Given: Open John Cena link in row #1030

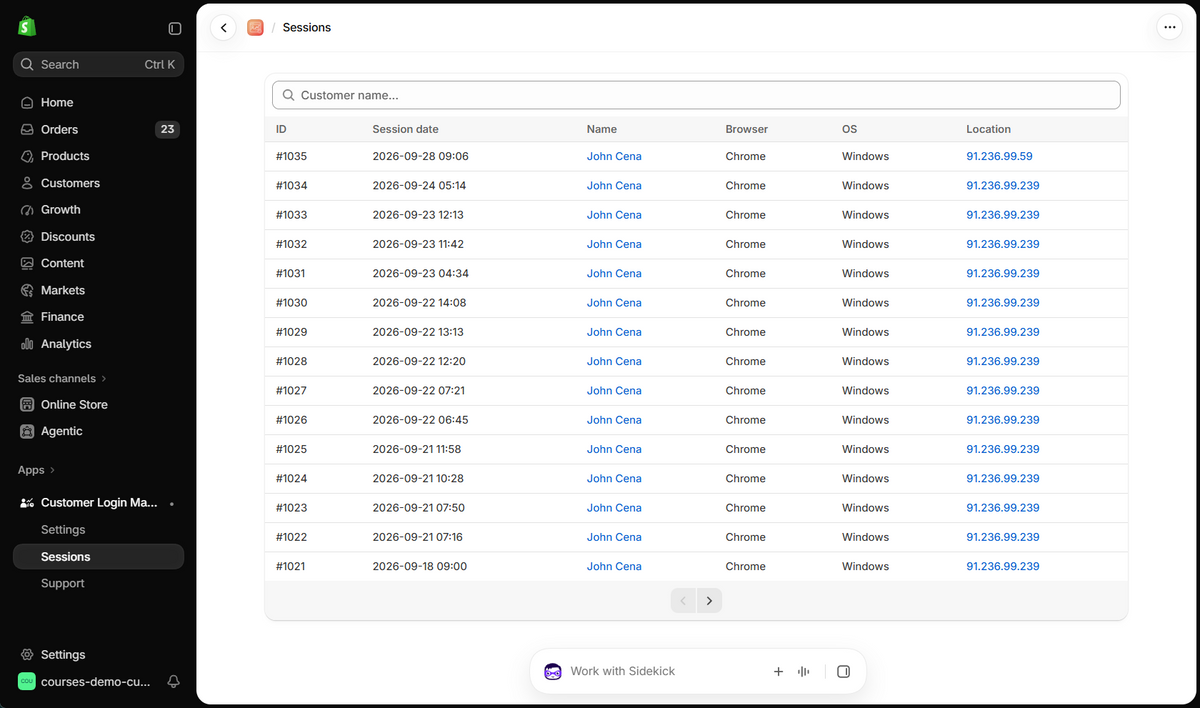Looking at the screenshot, I should point(614,303).
